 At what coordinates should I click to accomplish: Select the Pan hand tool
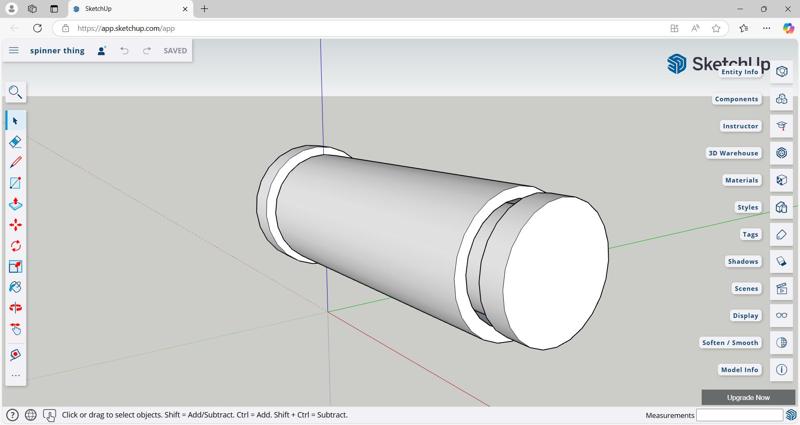15,329
